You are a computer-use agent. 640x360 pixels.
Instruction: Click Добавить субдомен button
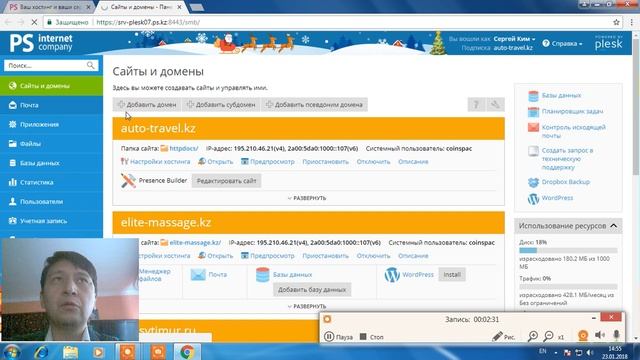tap(221, 104)
